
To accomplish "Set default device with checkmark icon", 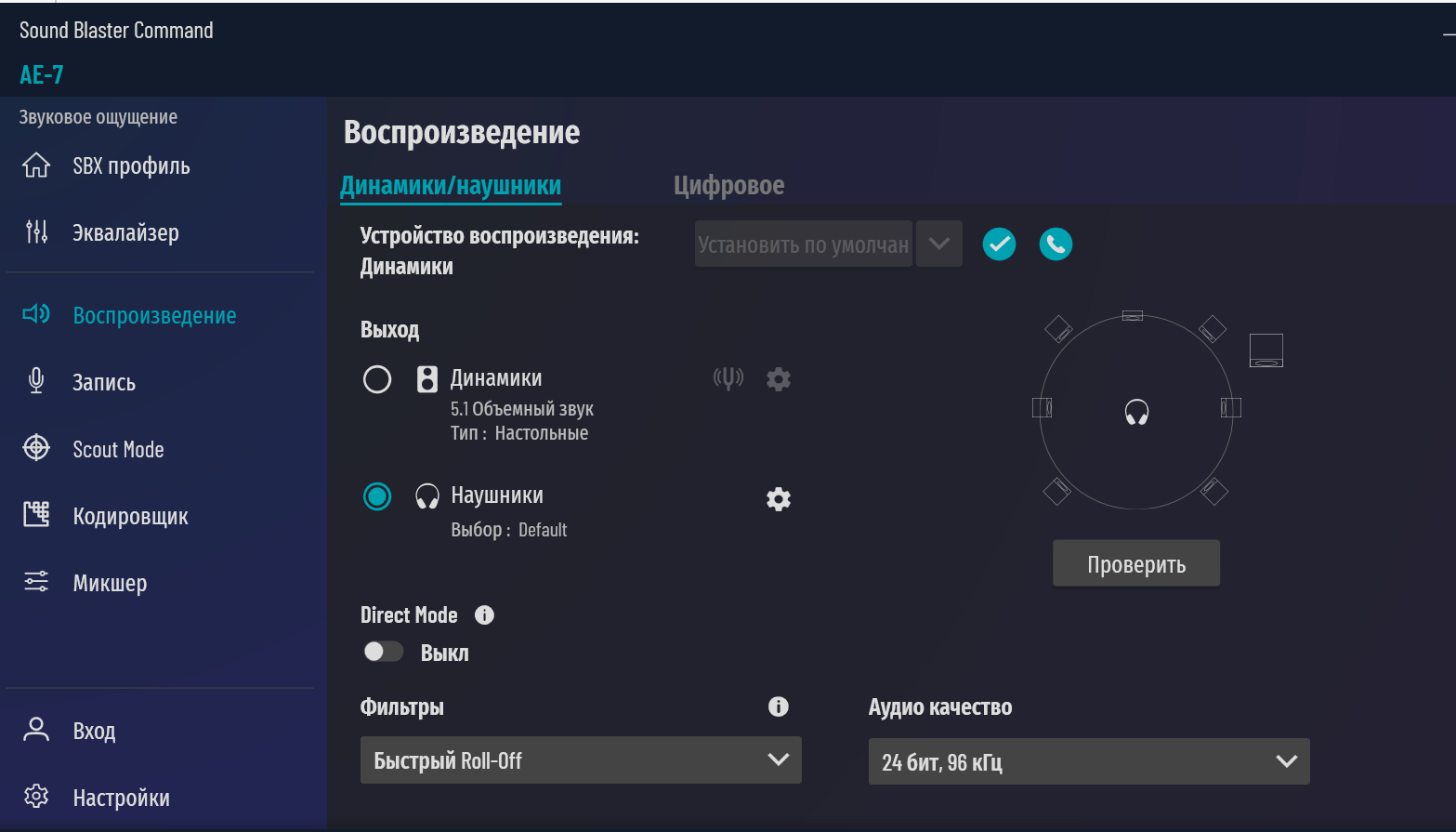I will (x=999, y=244).
